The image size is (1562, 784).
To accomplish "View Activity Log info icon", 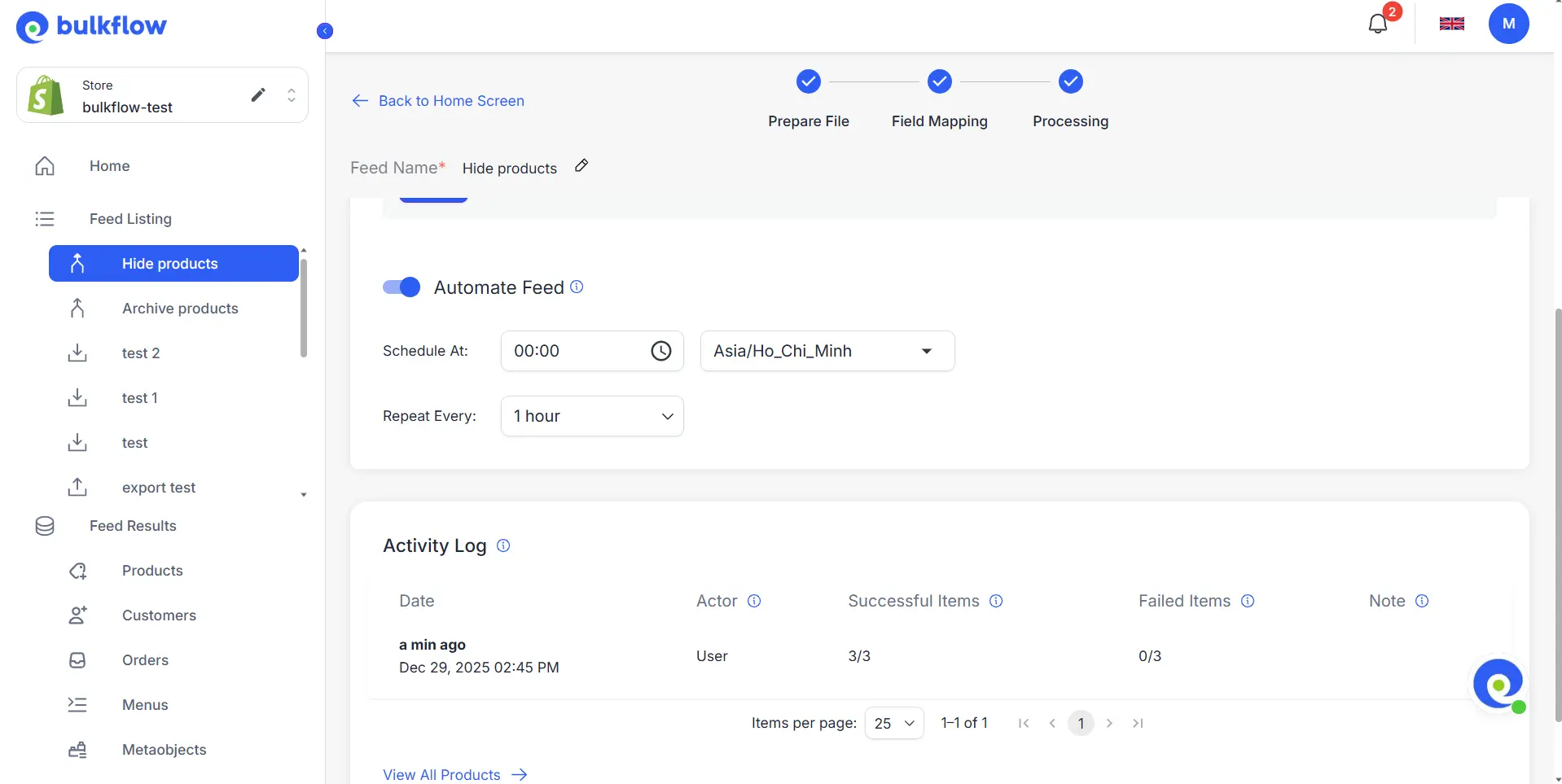I will pyautogui.click(x=502, y=545).
